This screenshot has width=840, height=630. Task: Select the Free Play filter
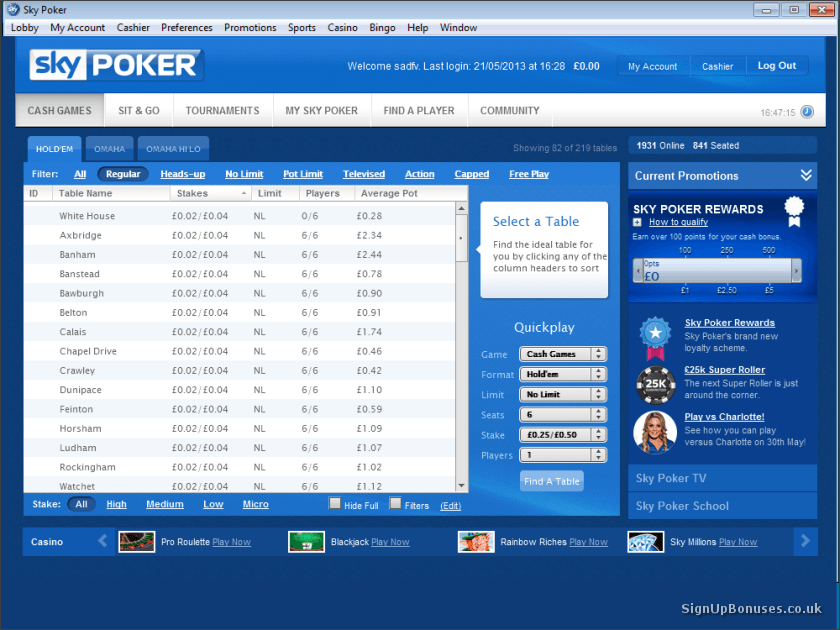click(529, 174)
